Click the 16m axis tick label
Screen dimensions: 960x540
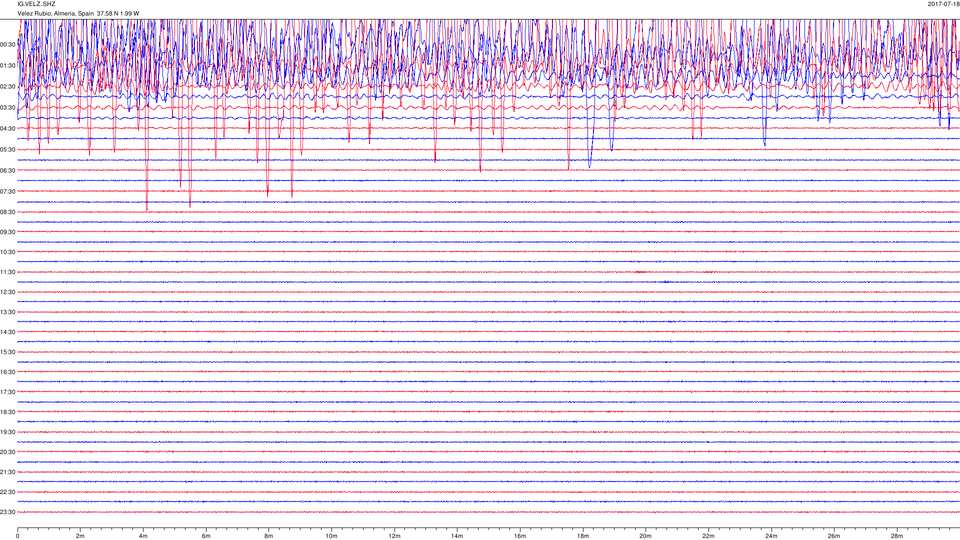520,536
